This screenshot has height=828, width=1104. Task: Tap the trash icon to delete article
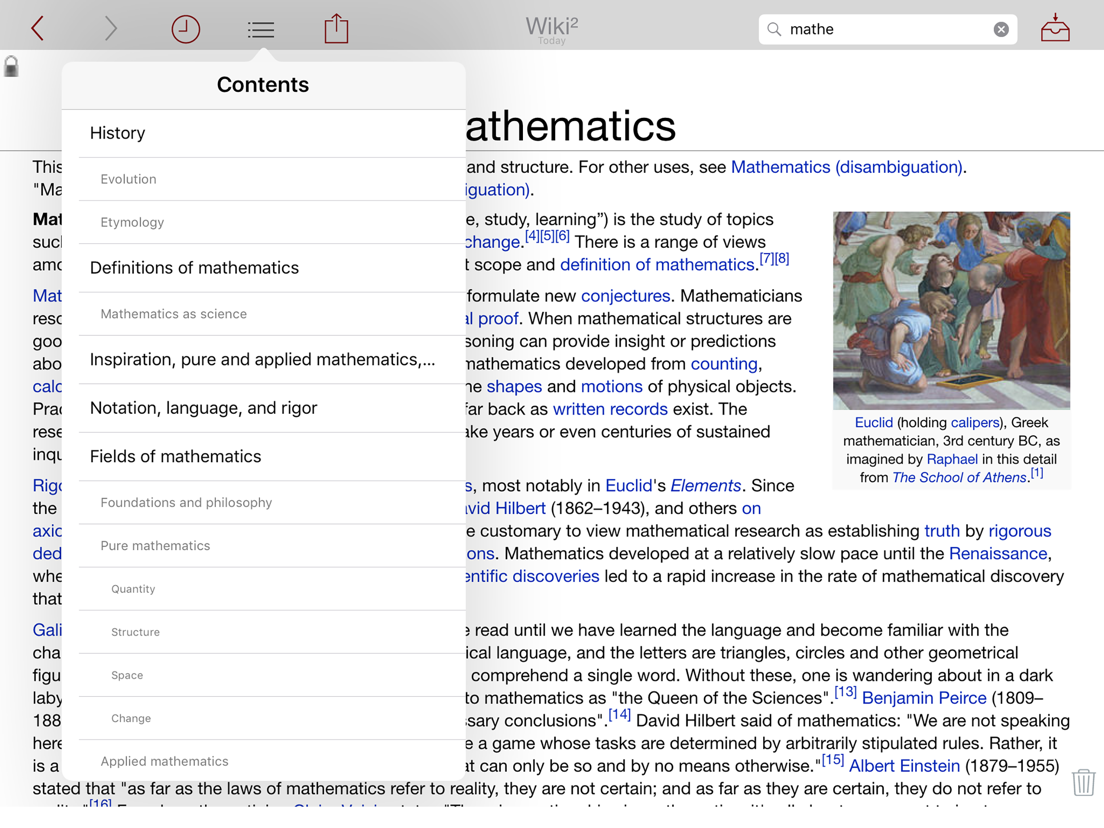(x=1083, y=783)
